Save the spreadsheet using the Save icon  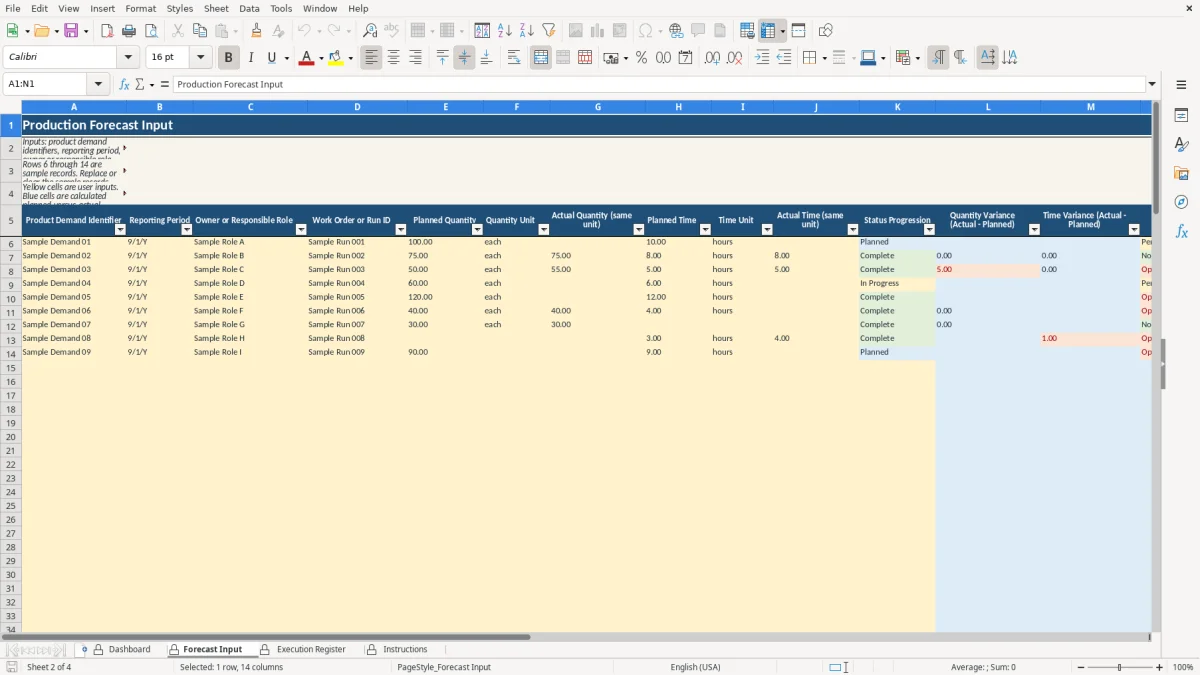[x=71, y=31]
